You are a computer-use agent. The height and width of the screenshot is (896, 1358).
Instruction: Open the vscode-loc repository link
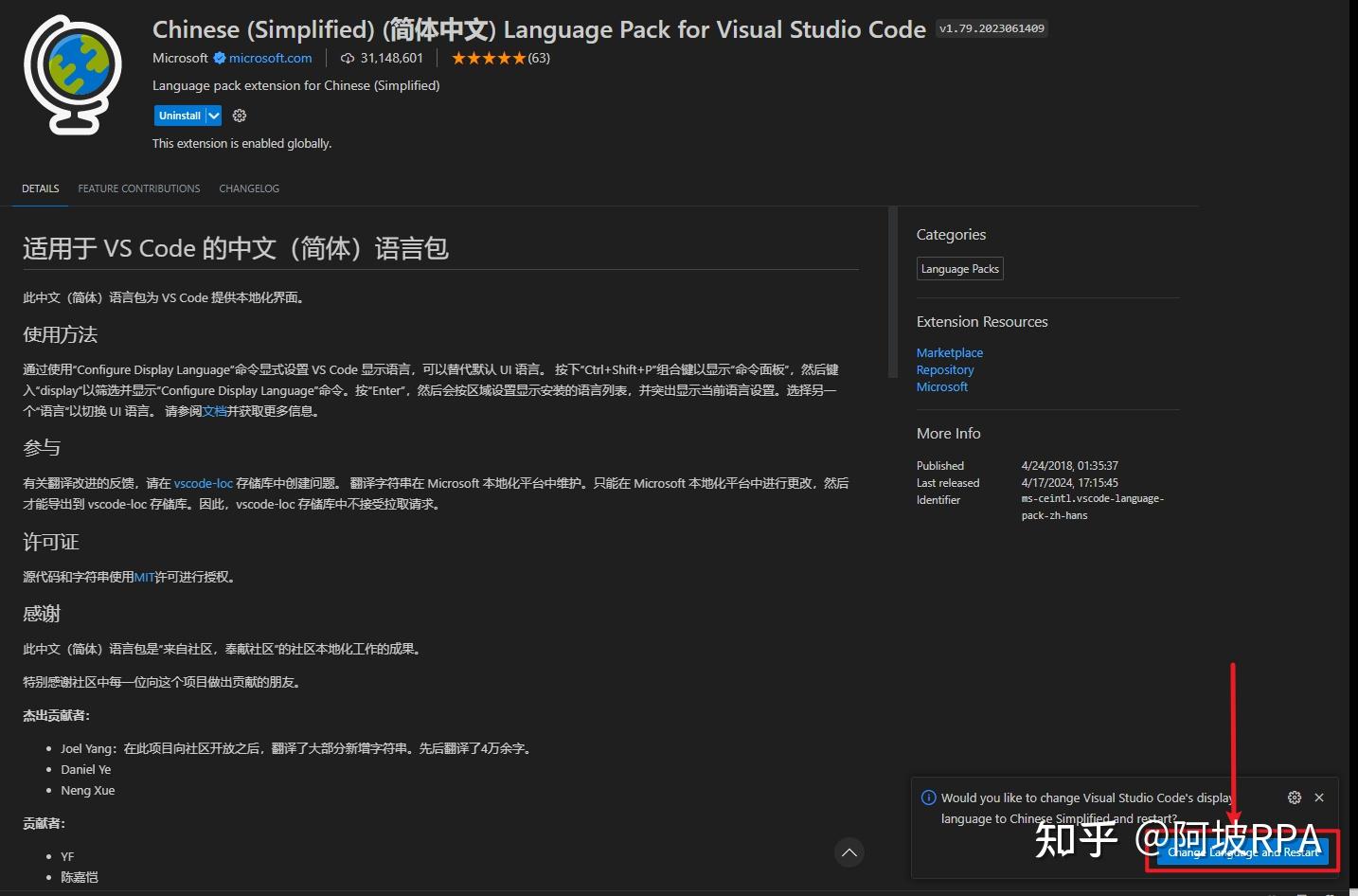click(x=204, y=483)
